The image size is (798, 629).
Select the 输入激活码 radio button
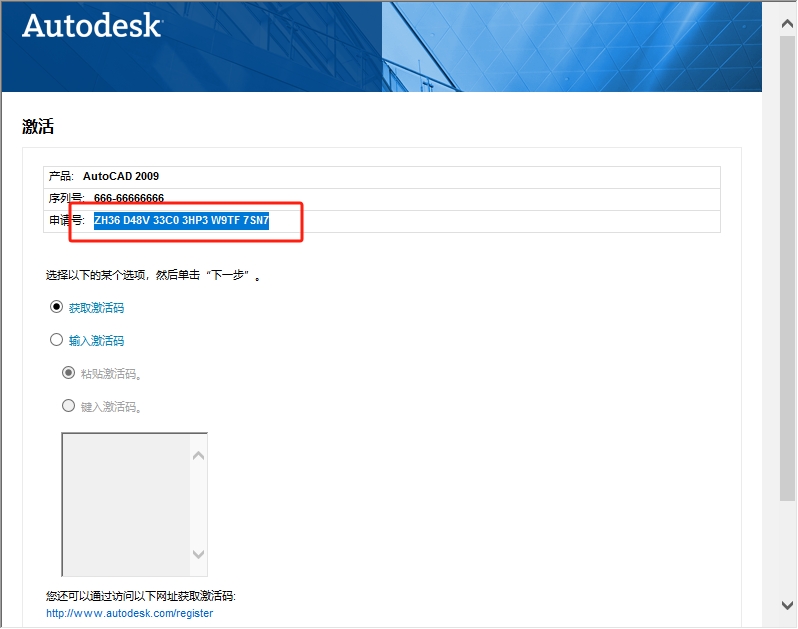tap(57, 340)
